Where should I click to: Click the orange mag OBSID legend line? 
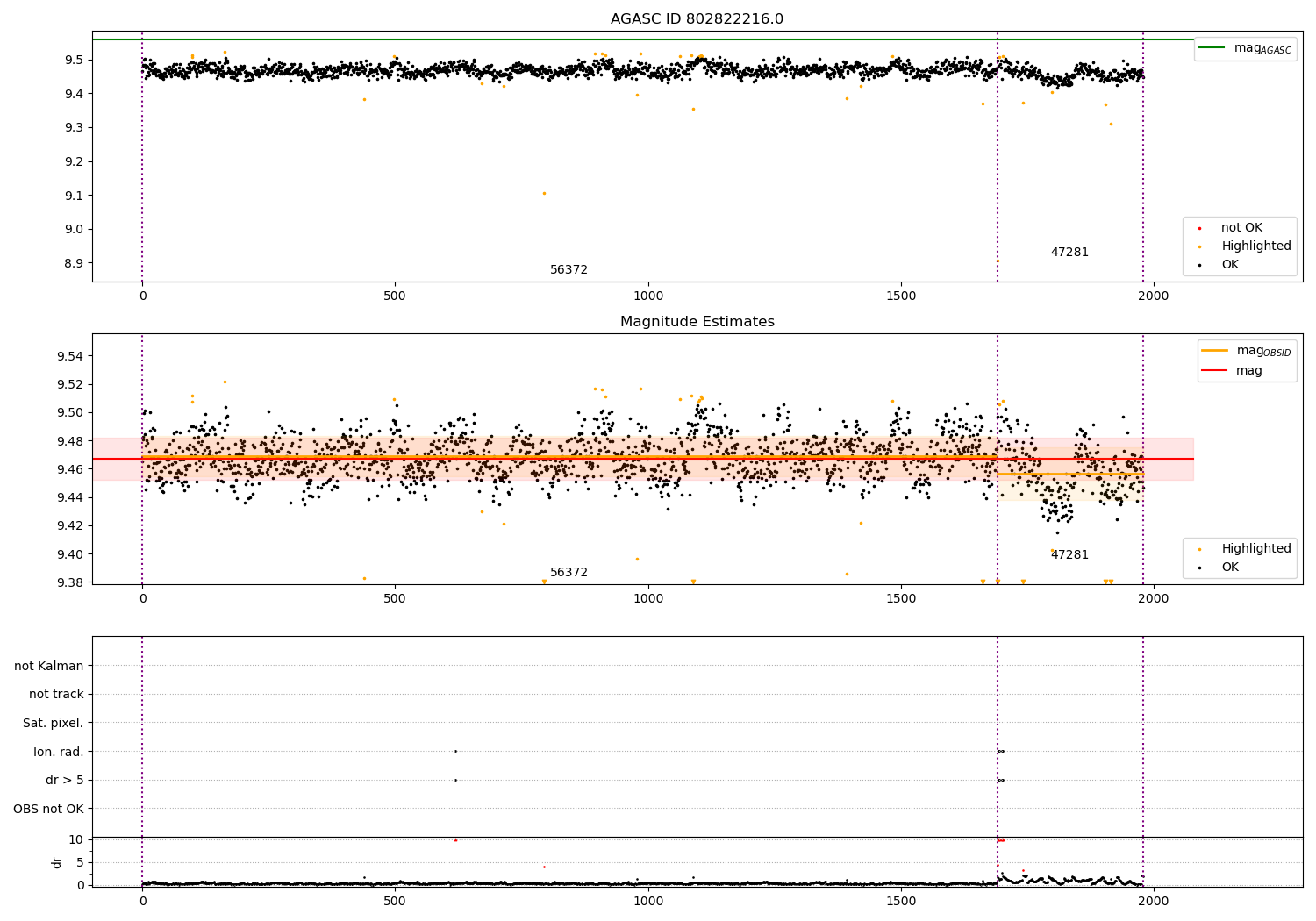point(1215,351)
